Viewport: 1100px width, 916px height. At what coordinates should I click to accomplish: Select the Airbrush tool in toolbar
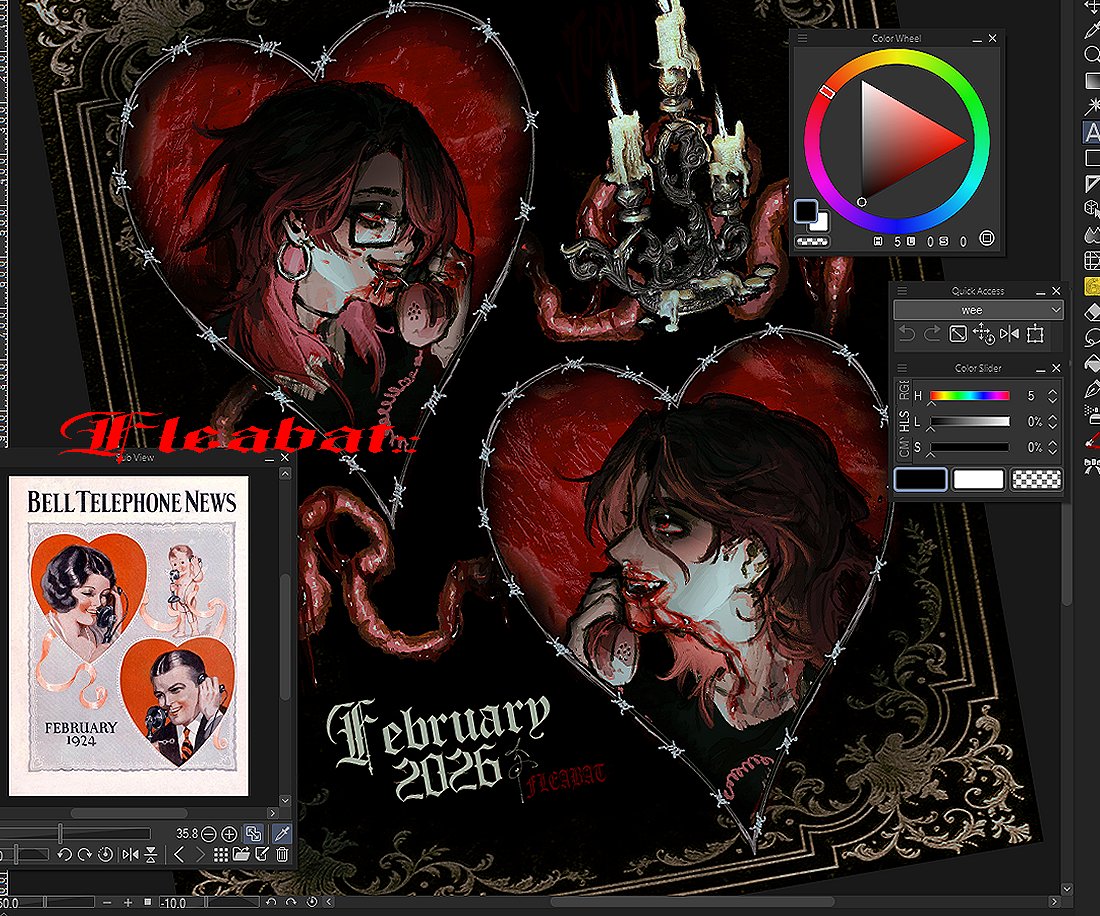(1092, 415)
